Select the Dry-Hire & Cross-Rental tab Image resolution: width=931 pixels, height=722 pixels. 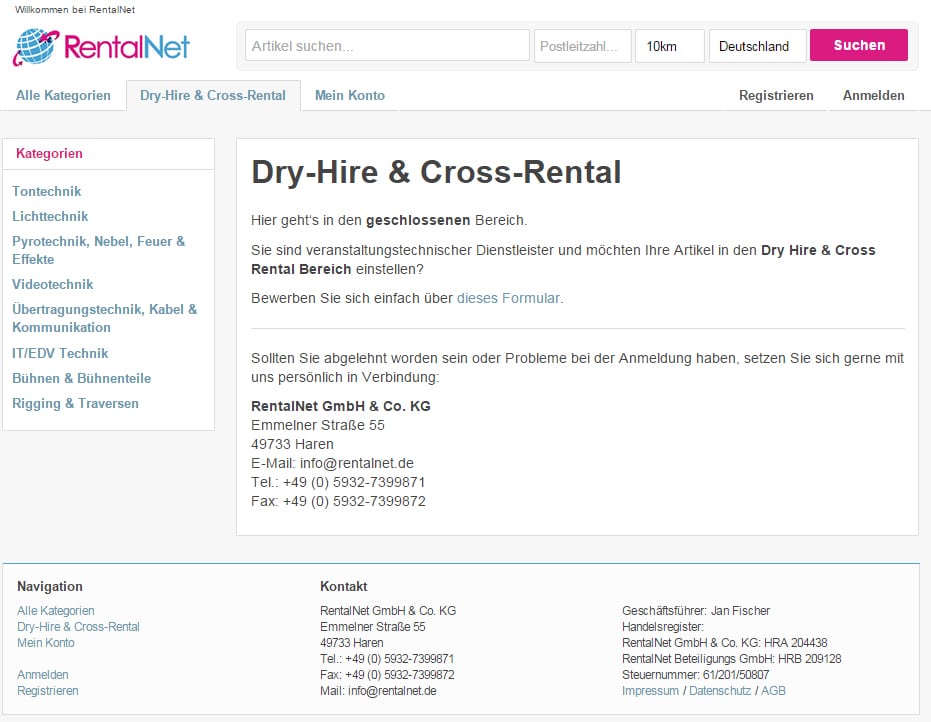(x=213, y=96)
